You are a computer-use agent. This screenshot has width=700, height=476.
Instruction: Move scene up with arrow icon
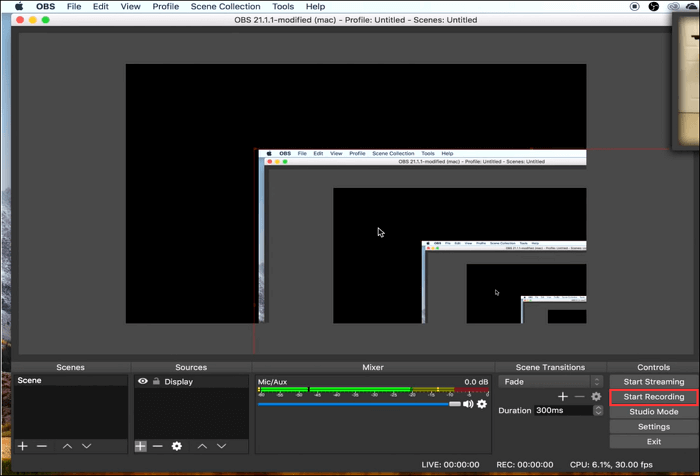pos(67,446)
